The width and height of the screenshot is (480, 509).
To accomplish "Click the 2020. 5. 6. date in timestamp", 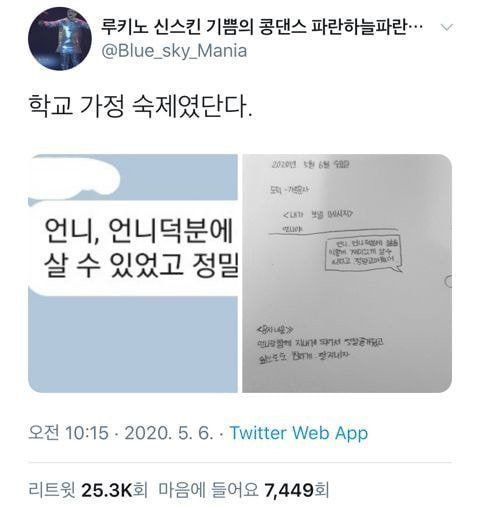I will pyautogui.click(x=169, y=433).
